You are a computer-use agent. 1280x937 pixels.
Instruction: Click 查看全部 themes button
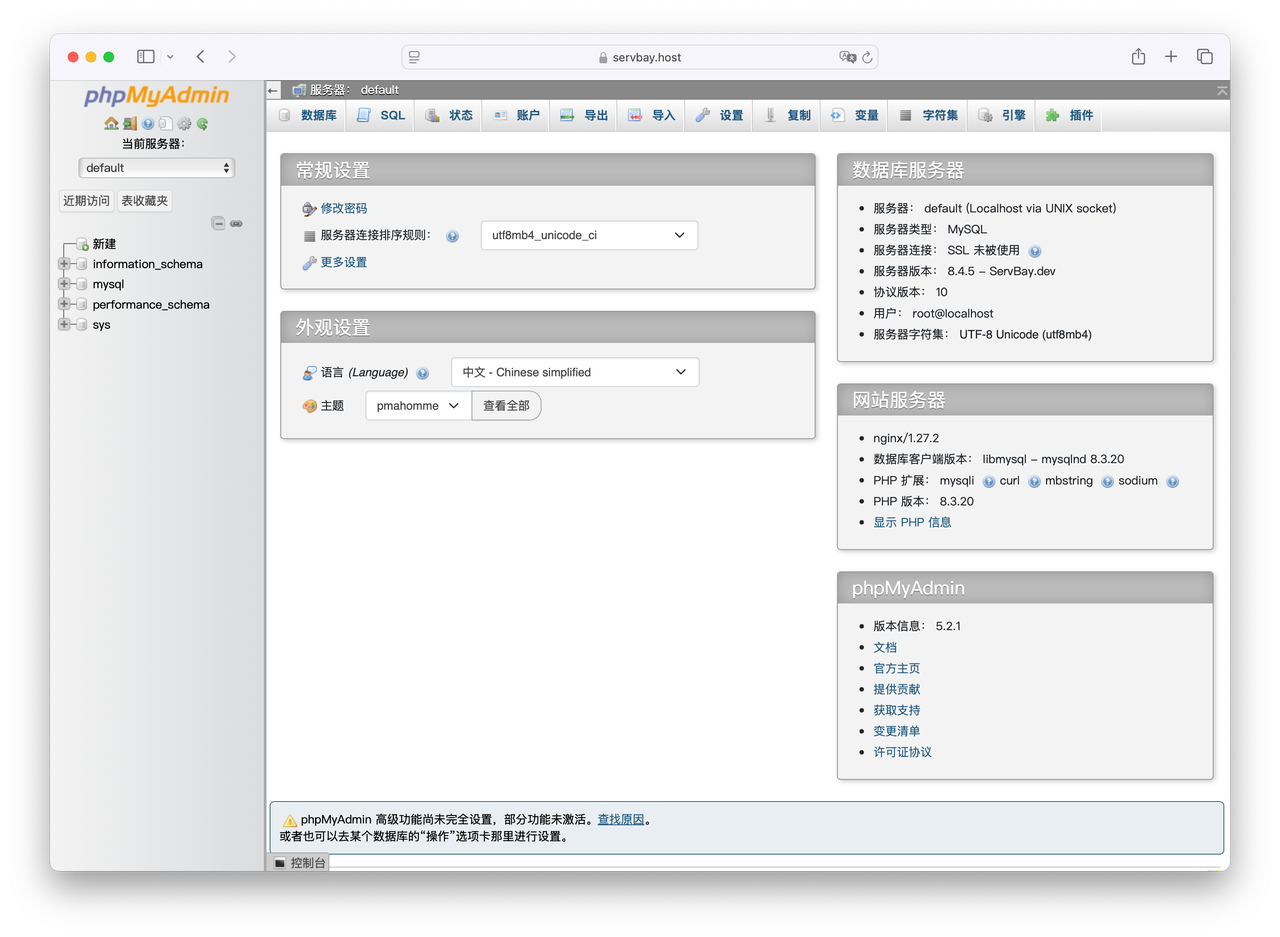(x=506, y=406)
